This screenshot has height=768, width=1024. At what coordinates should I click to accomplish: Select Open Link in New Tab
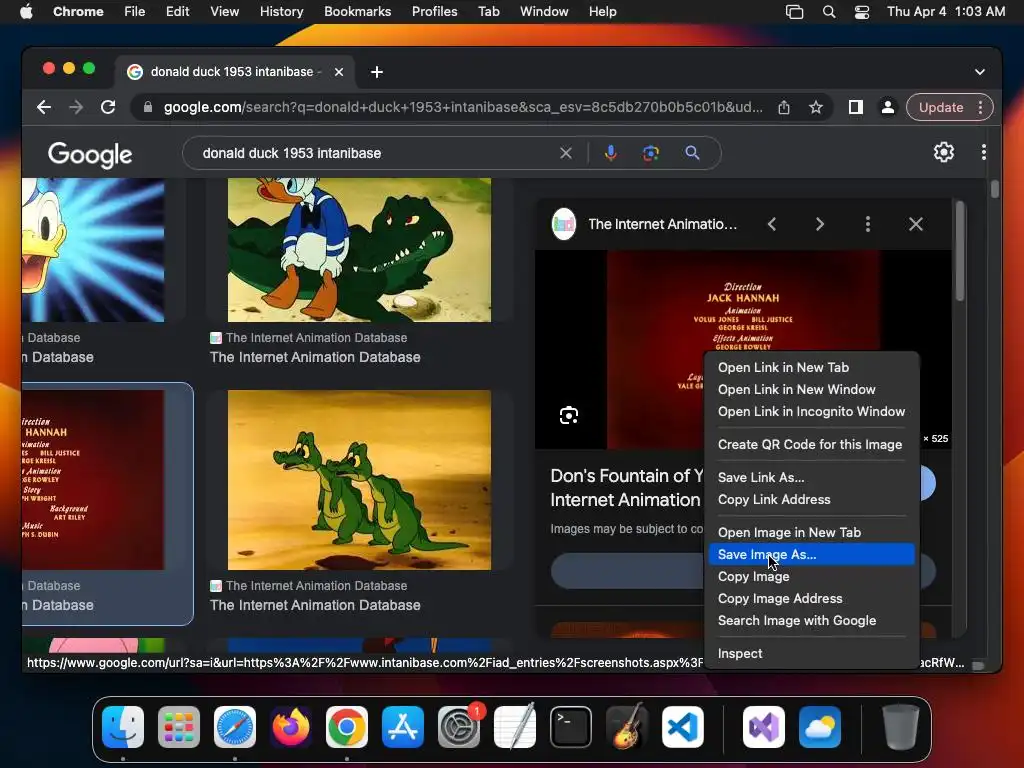(x=812, y=367)
